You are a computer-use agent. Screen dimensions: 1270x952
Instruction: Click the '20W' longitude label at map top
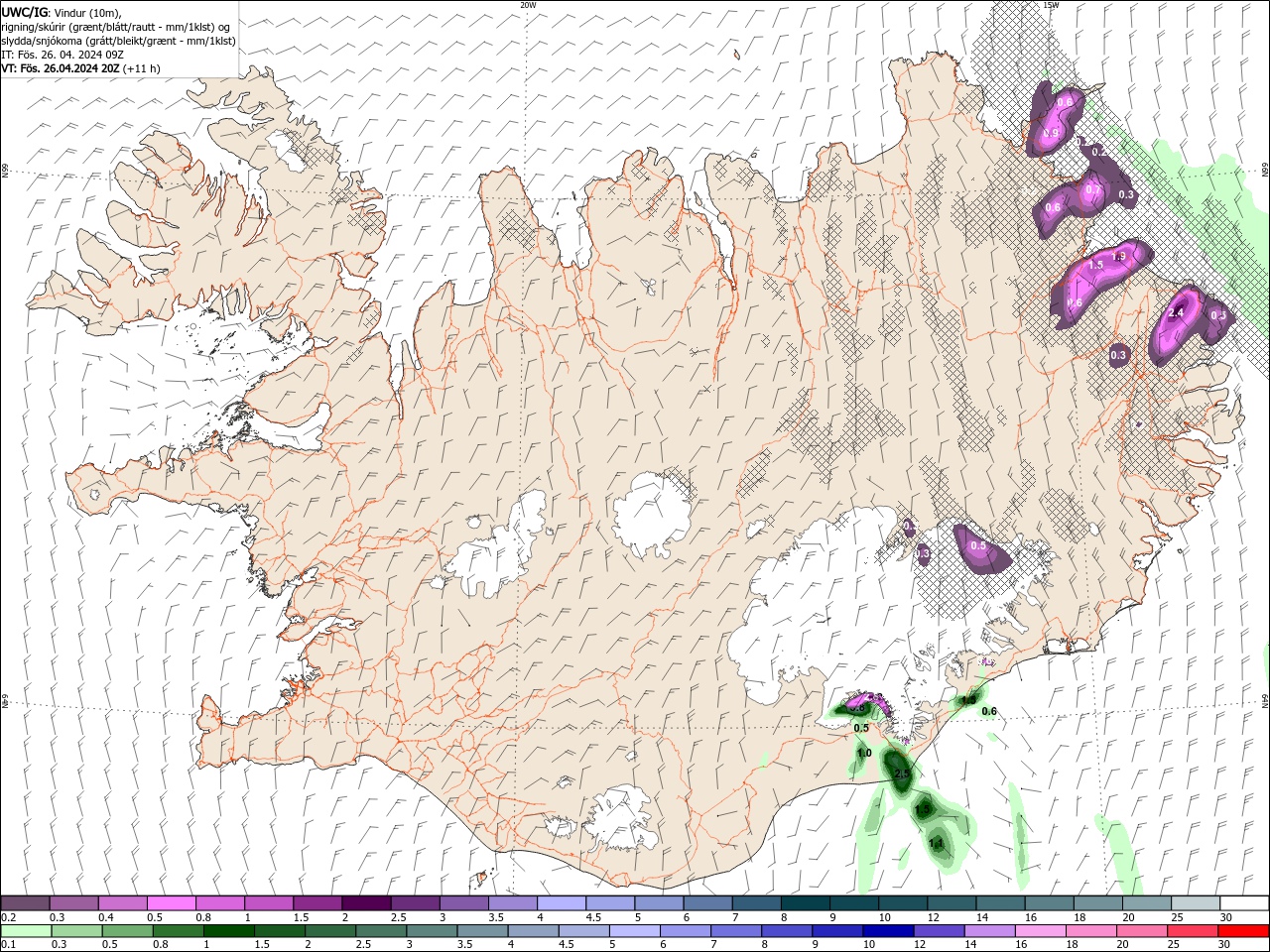point(528,5)
